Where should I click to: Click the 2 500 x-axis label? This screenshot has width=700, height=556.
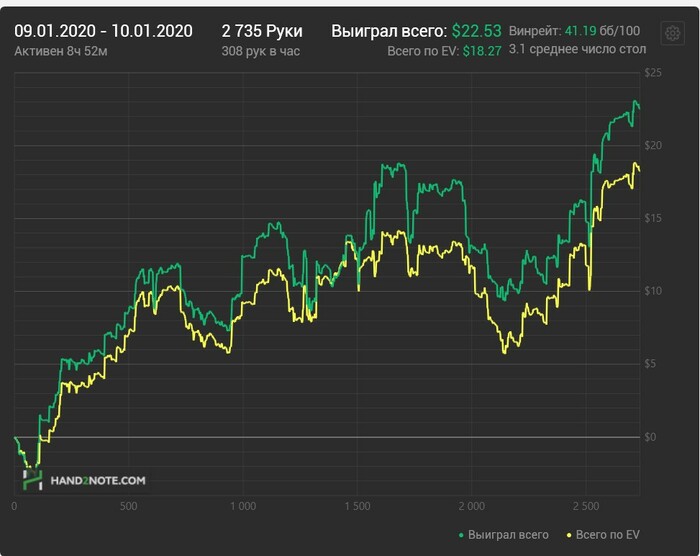(586, 506)
